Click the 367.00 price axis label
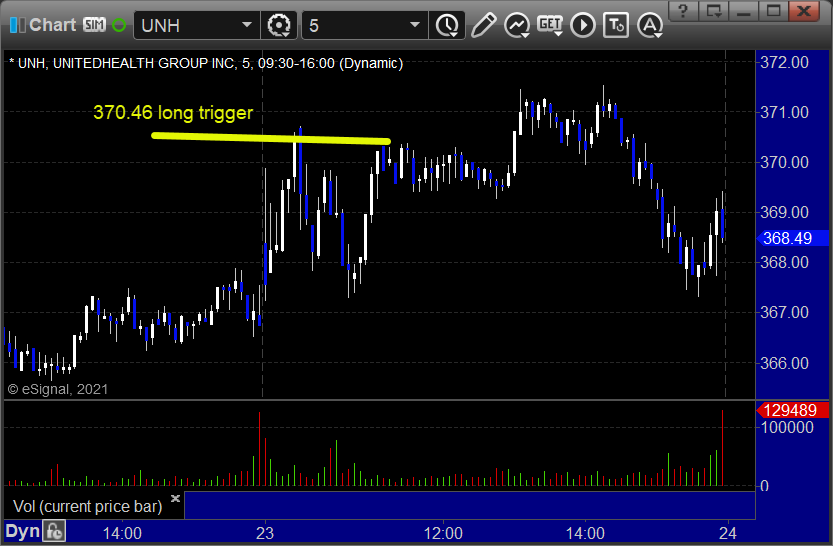Viewport: 833px width, 546px height. (784, 312)
